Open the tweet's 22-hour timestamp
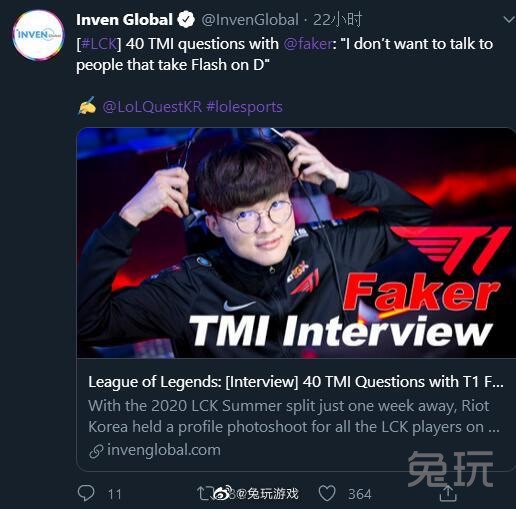Screen dimensions: 516x509 coord(337,20)
